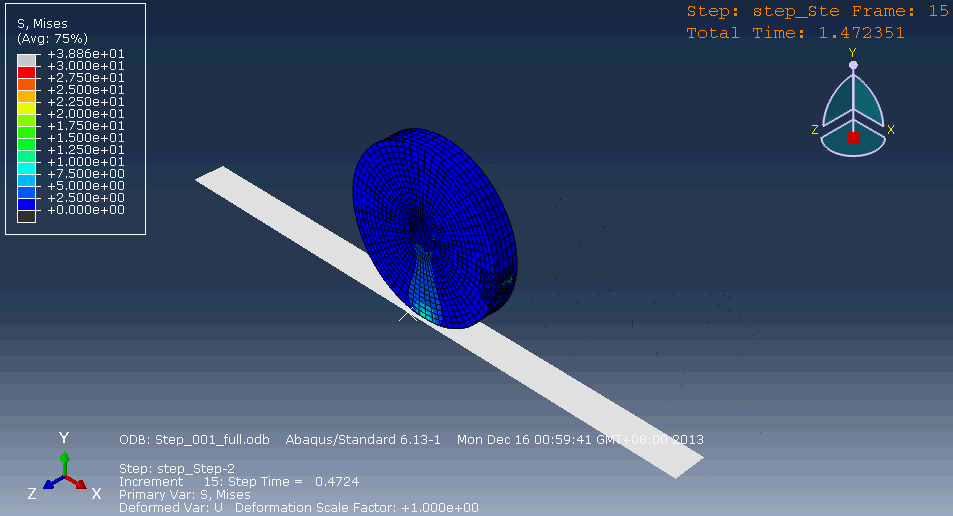953x516 pixels.
Task: Select the blue meshed wheel model
Action: pos(435,228)
